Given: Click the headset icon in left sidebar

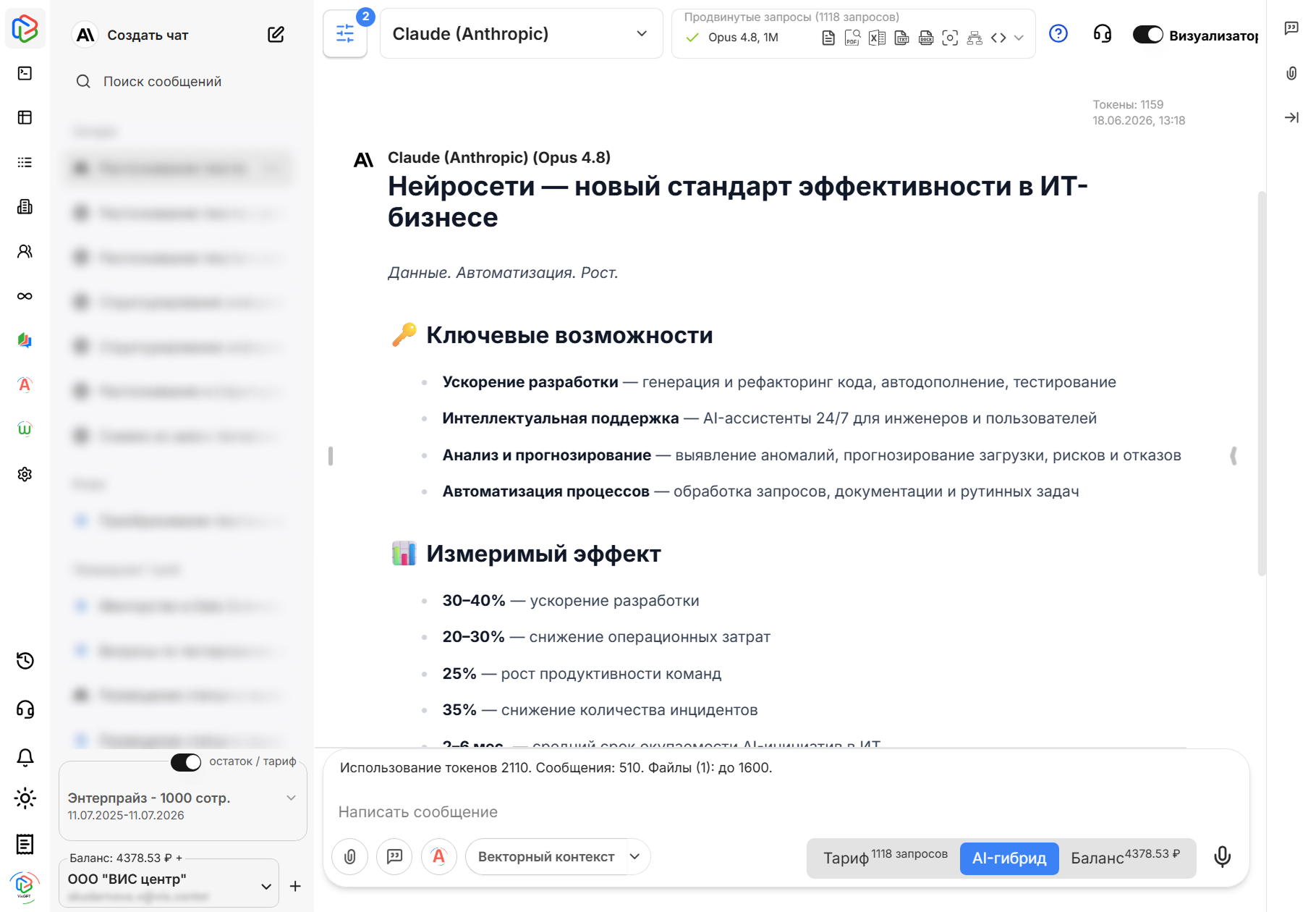Looking at the screenshot, I should [25, 709].
